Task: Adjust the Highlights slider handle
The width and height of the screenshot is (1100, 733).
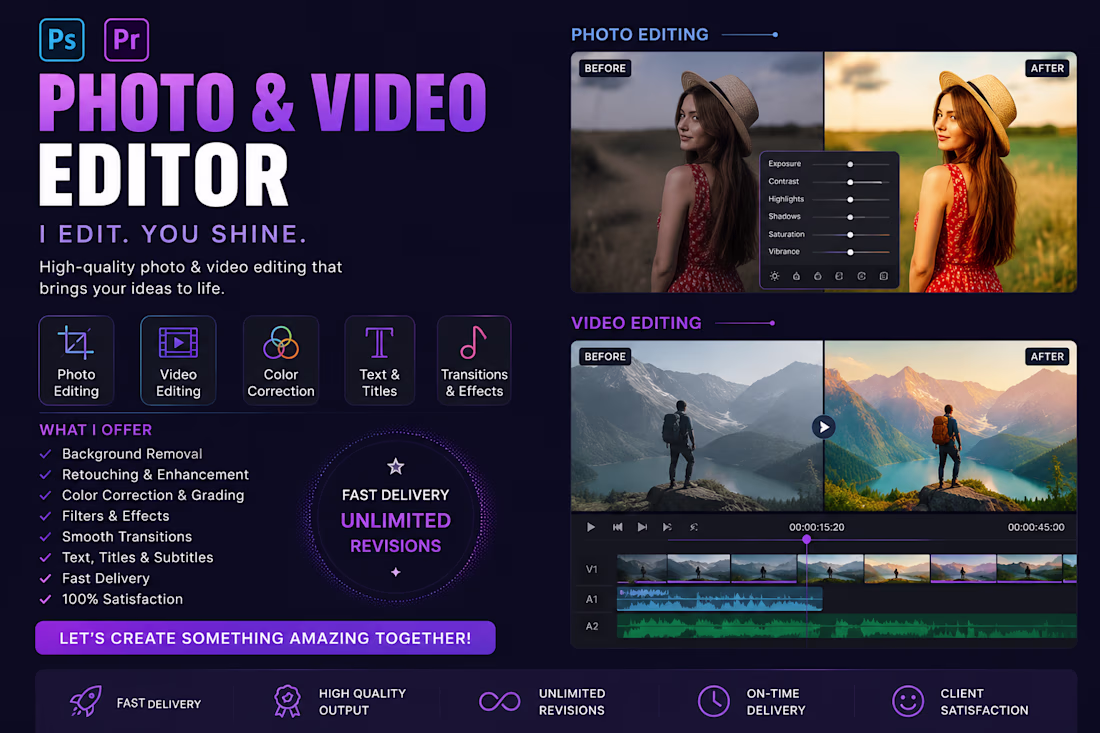Action: tap(850, 199)
